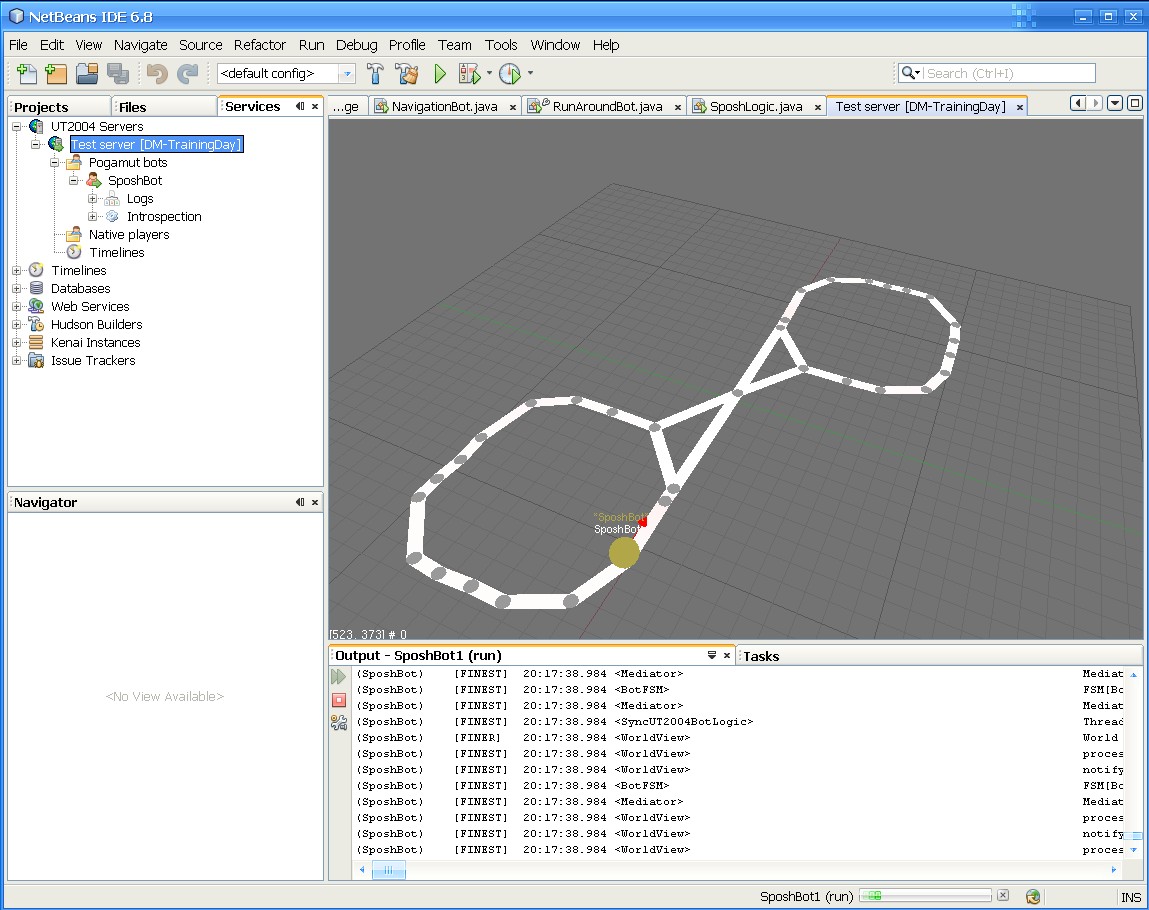Click the New File toolbar icon
This screenshot has width=1149, height=910.
coord(27,73)
